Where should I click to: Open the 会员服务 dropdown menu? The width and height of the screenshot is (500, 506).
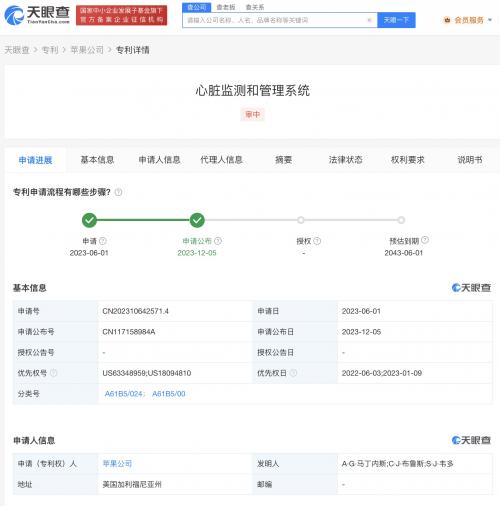coord(468,20)
